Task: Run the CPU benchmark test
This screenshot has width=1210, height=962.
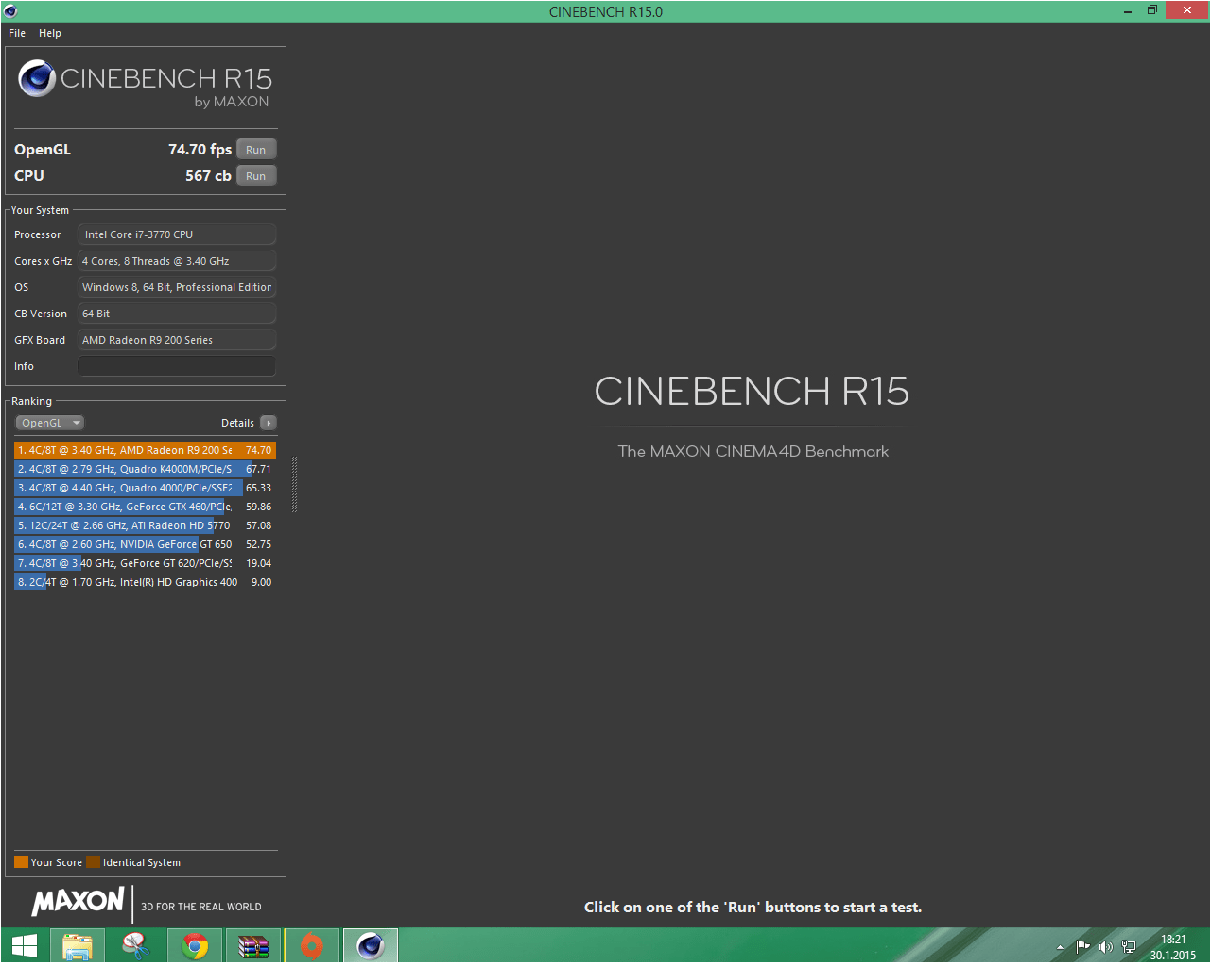Action: click(x=256, y=176)
